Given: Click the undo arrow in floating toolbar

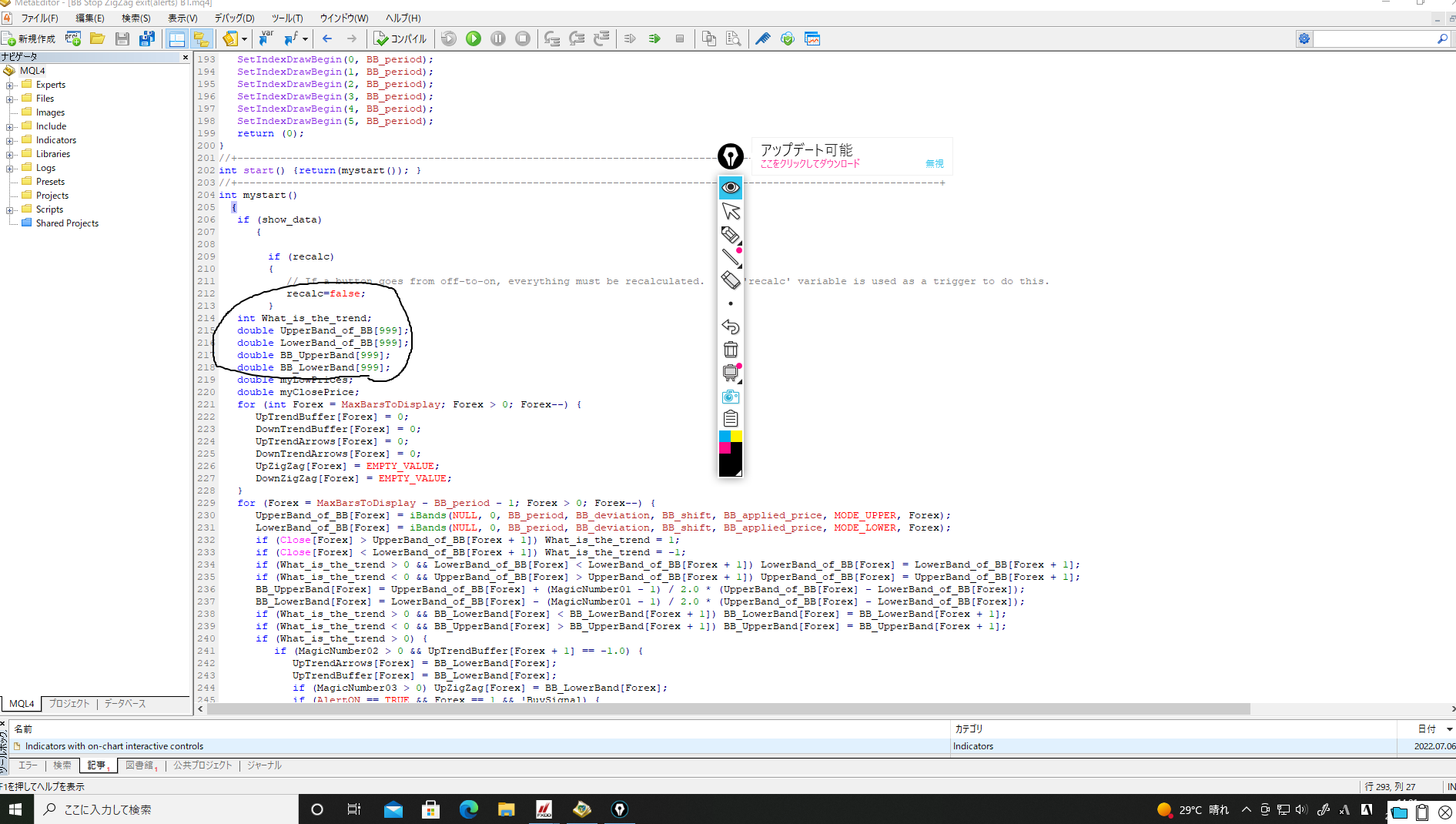Looking at the screenshot, I should (x=731, y=327).
